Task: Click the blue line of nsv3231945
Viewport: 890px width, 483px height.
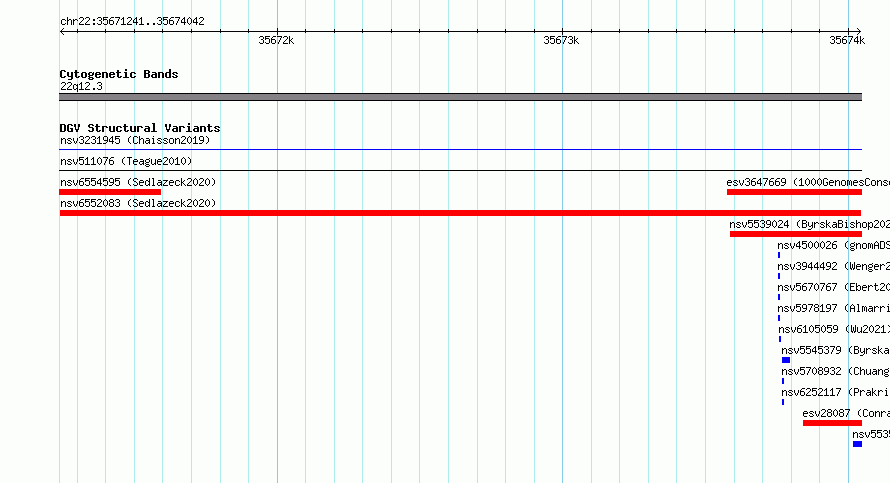Action: 460,149
